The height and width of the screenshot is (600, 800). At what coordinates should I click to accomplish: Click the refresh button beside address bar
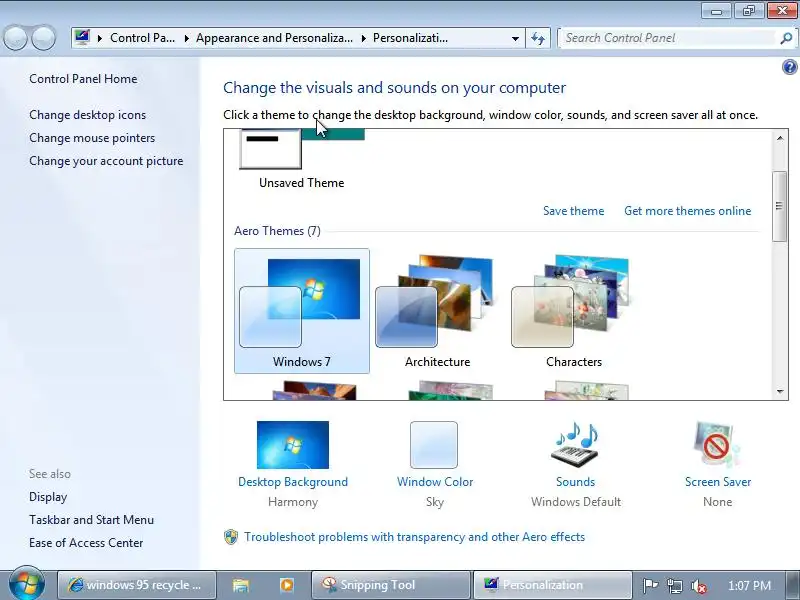click(538, 38)
